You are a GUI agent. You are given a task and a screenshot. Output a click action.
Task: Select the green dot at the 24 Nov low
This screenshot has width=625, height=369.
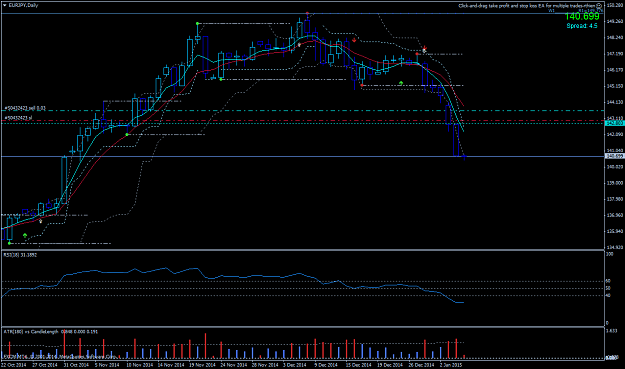(x=221, y=80)
